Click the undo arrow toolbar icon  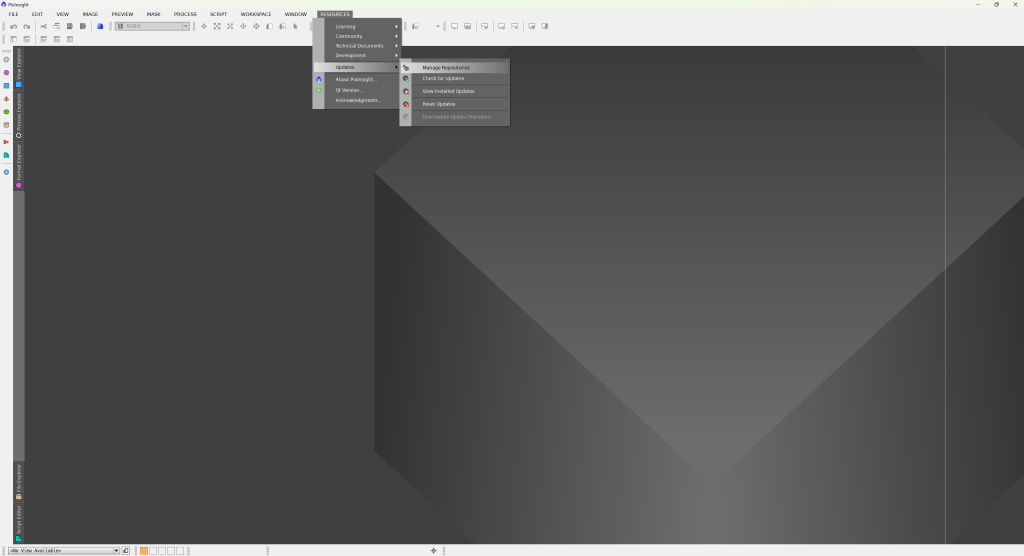pyautogui.click(x=13, y=26)
